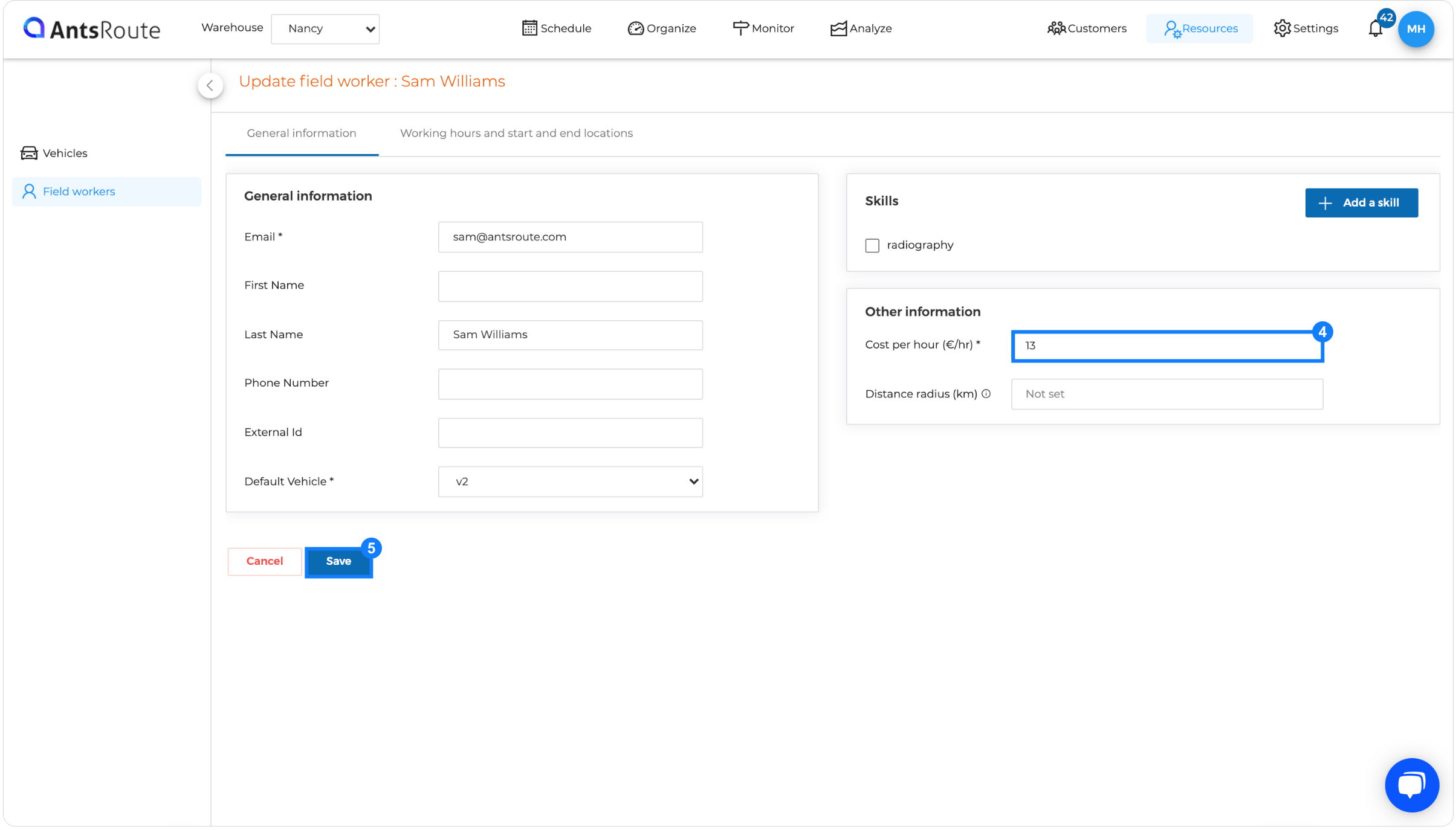Viewport: 1456px width, 830px height.
Task: Click the Save button
Action: click(338, 561)
